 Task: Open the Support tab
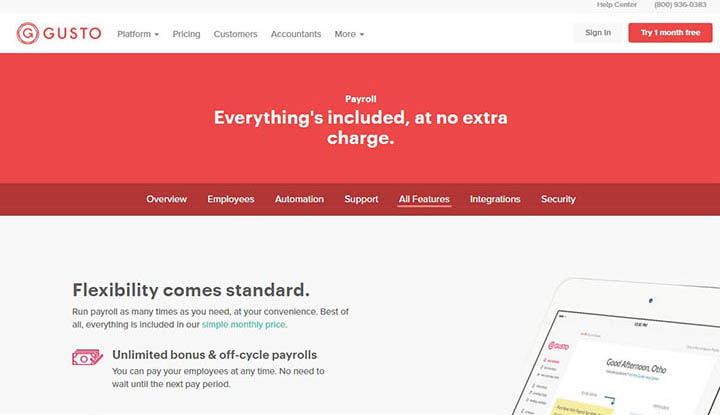[361, 199]
